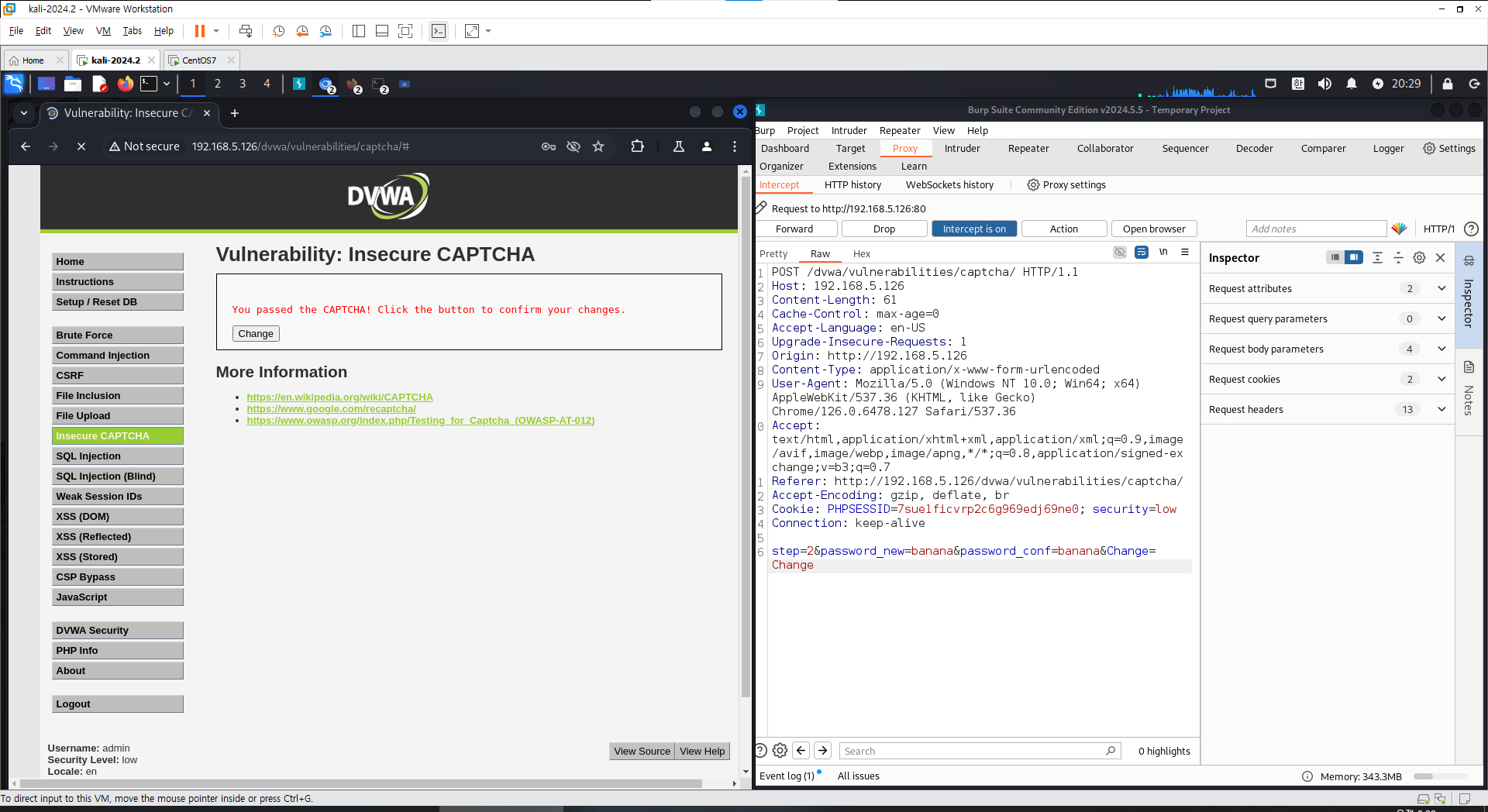This screenshot has width=1488, height=812.
Task: Collapse all Inspector sections icon
Action: [x=1398, y=258]
